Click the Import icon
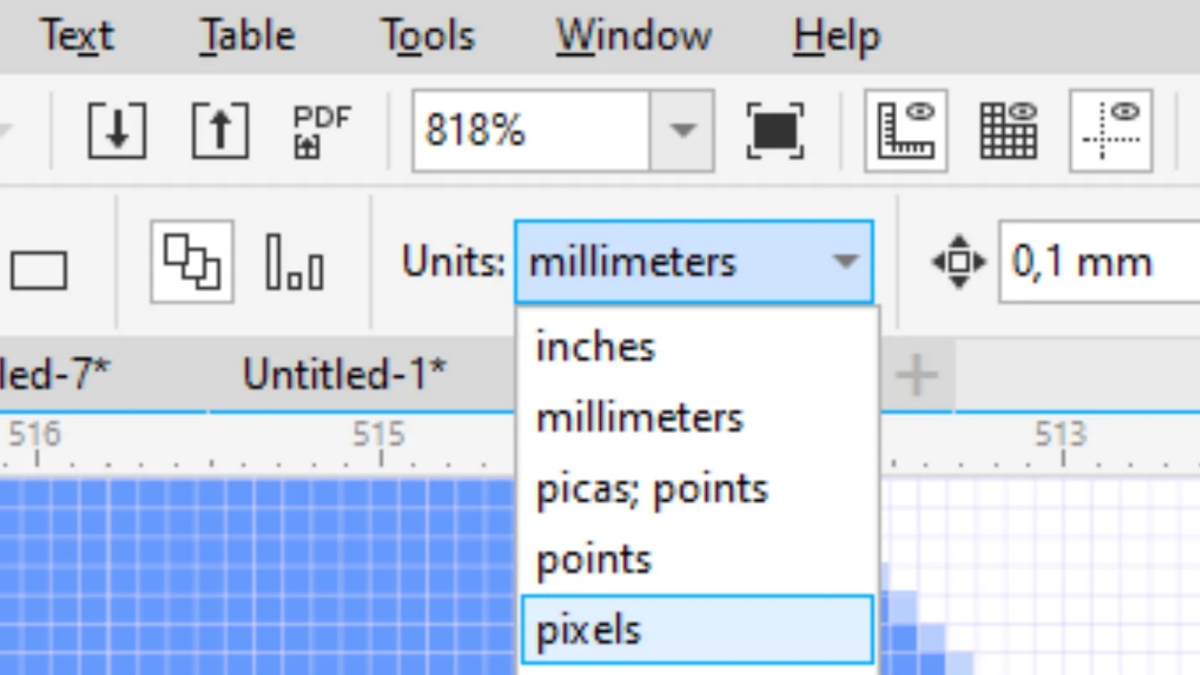The image size is (1200, 675). pos(117,131)
